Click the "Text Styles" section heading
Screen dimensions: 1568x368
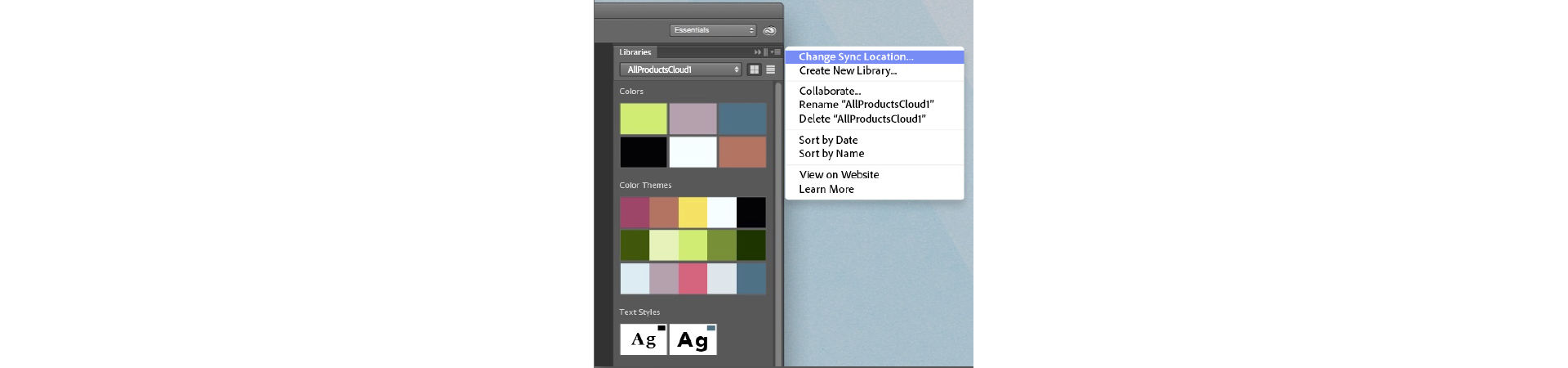(639, 312)
